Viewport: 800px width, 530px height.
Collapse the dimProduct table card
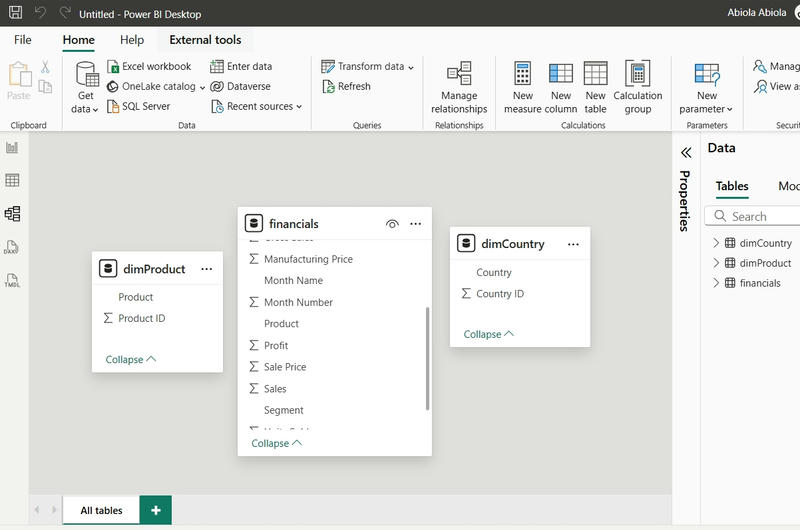(130, 359)
